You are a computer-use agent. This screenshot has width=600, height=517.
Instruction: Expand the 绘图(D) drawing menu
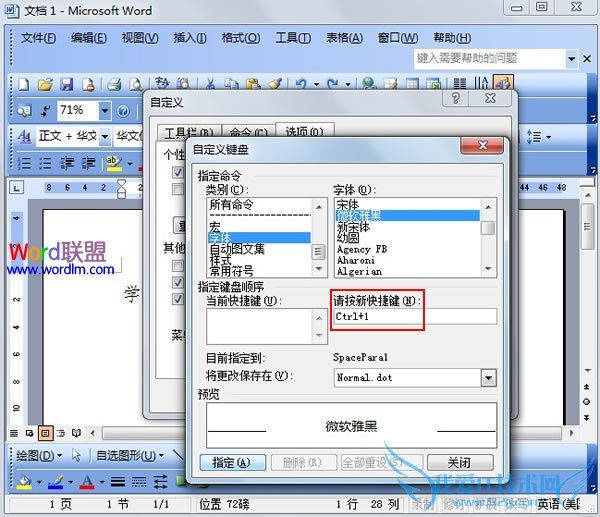coord(39,456)
